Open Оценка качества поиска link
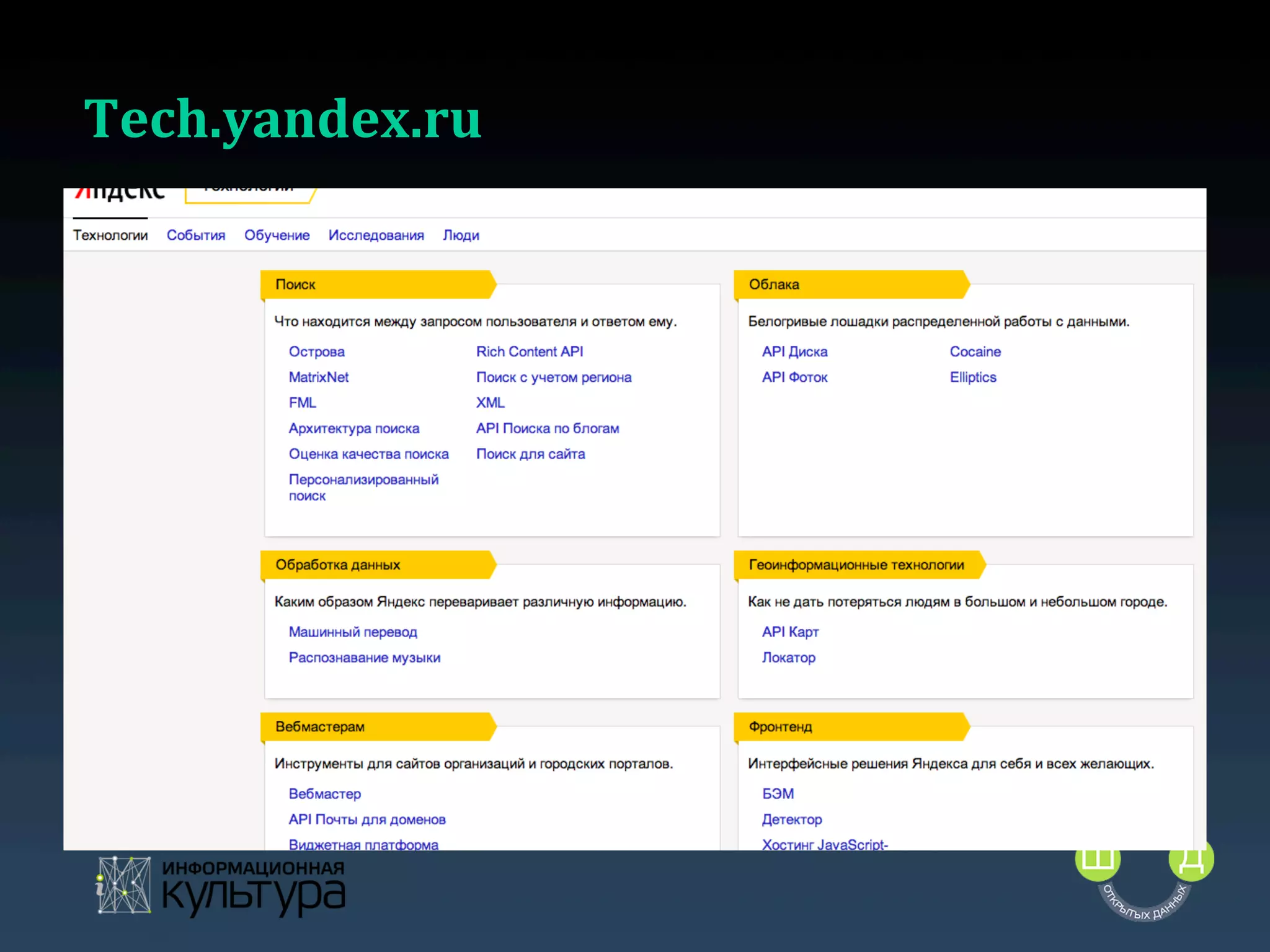1270x952 pixels. tap(369, 454)
